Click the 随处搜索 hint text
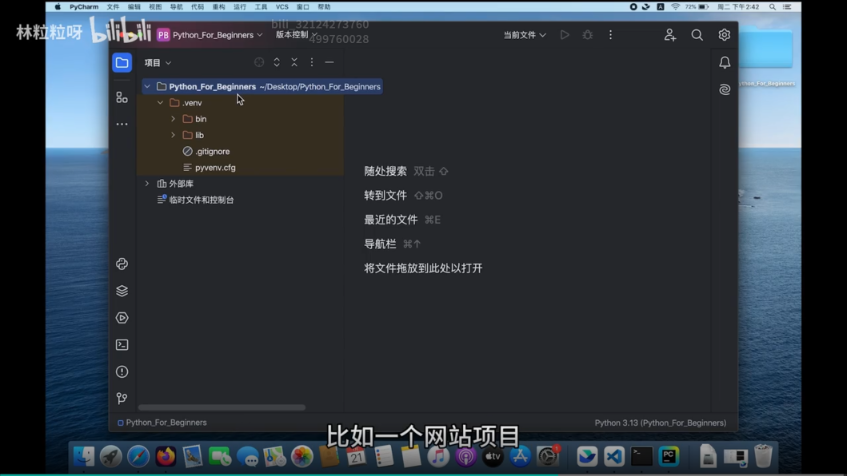The width and height of the screenshot is (847, 476). (x=385, y=171)
